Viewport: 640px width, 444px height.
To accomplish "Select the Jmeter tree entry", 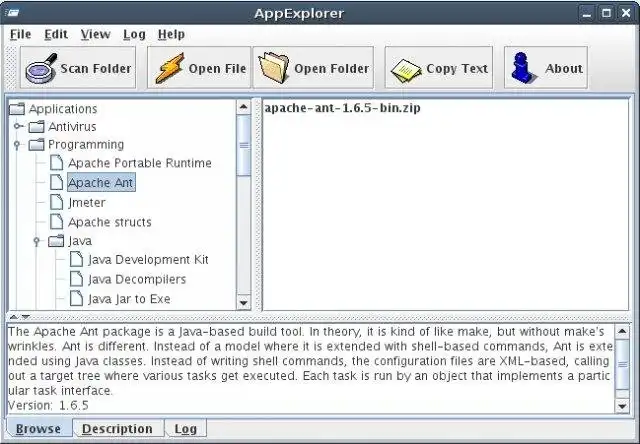I will [x=87, y=202].
